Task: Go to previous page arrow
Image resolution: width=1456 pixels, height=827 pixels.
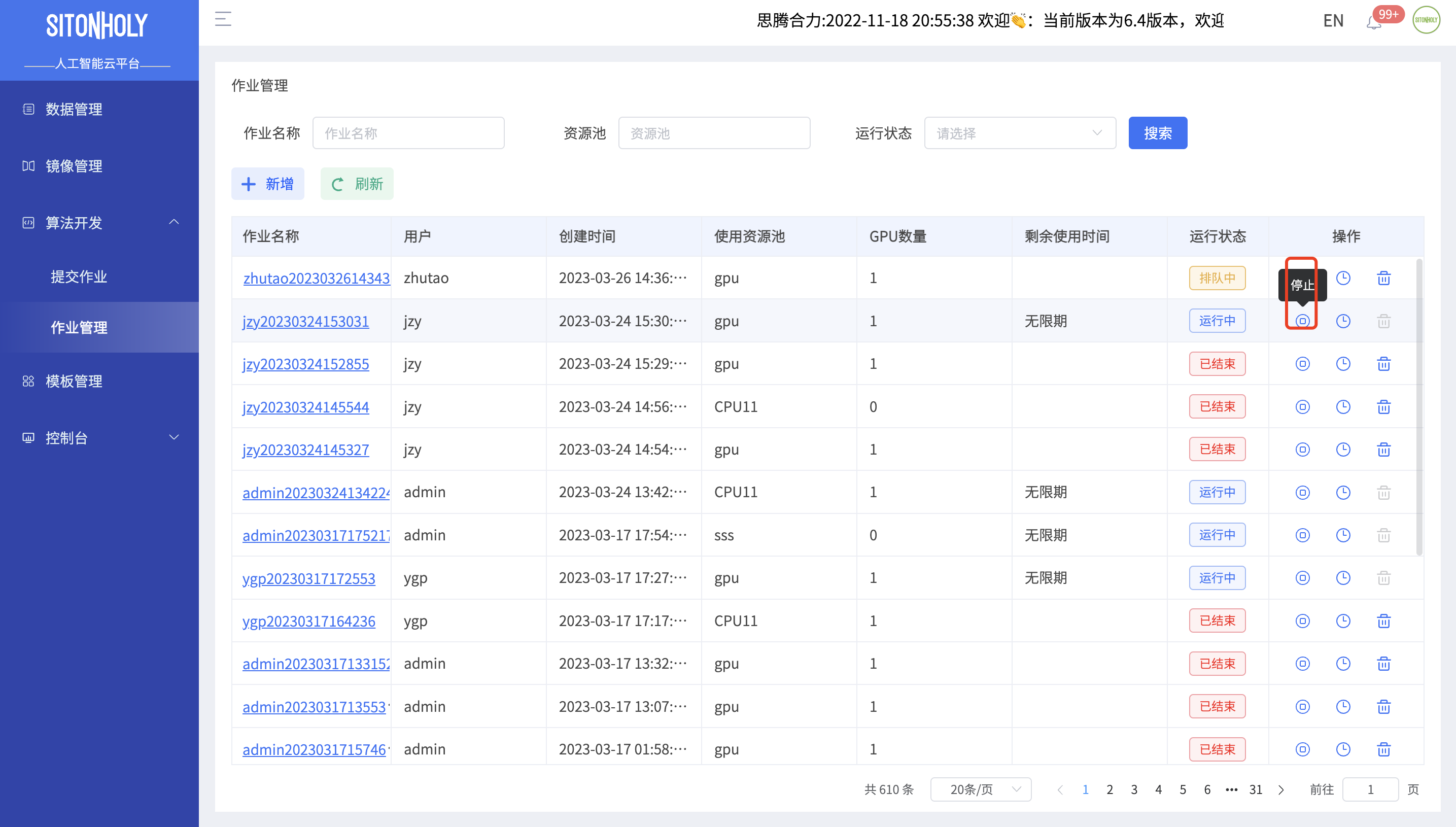Action: pyautogui.click(x=1060, y=789)
